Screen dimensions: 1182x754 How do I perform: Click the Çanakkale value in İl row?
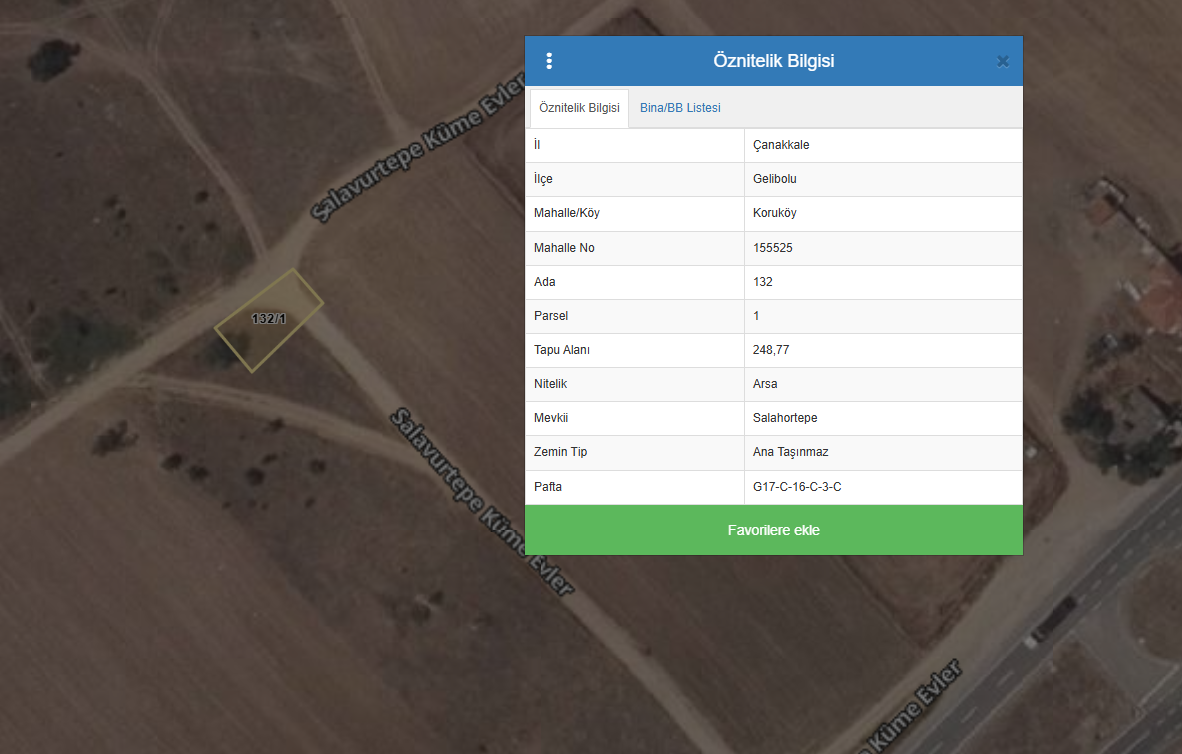coord(781,145)
